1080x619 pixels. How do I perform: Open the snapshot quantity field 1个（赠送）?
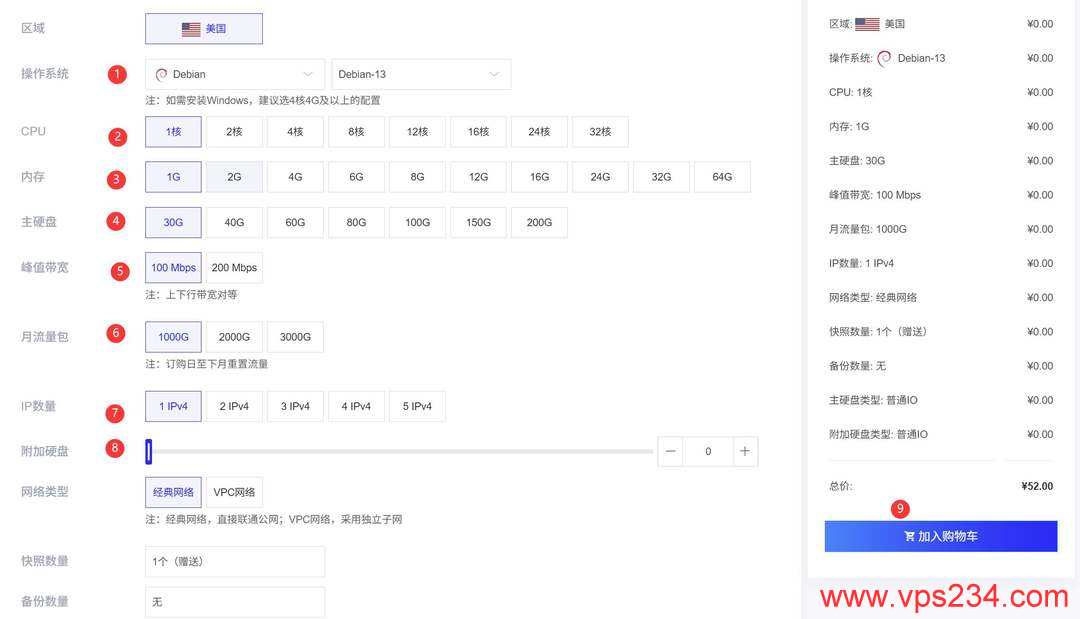[x=234, y=561]
